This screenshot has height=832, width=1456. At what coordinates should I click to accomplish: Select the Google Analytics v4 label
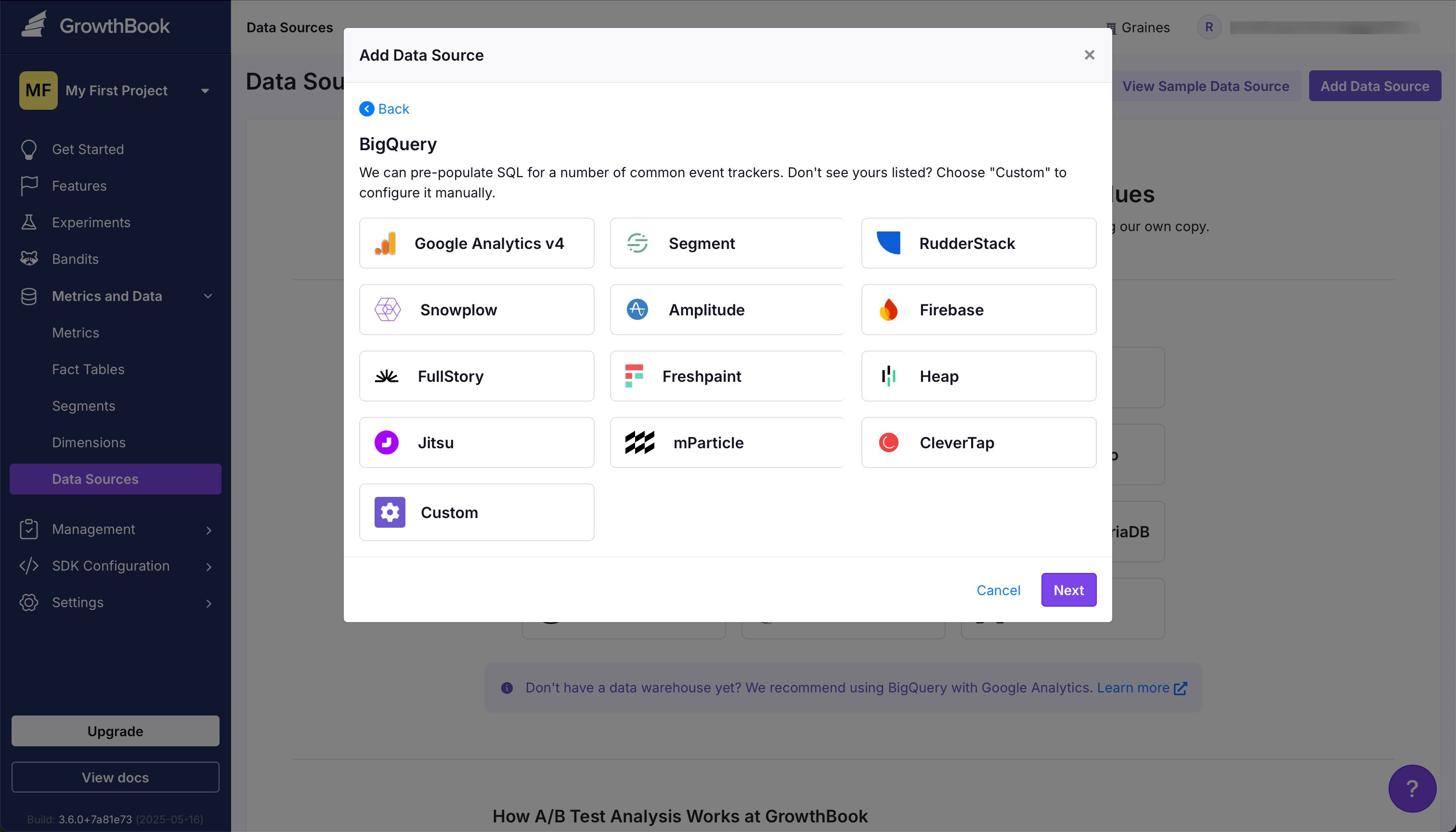[x=489, y=244]
